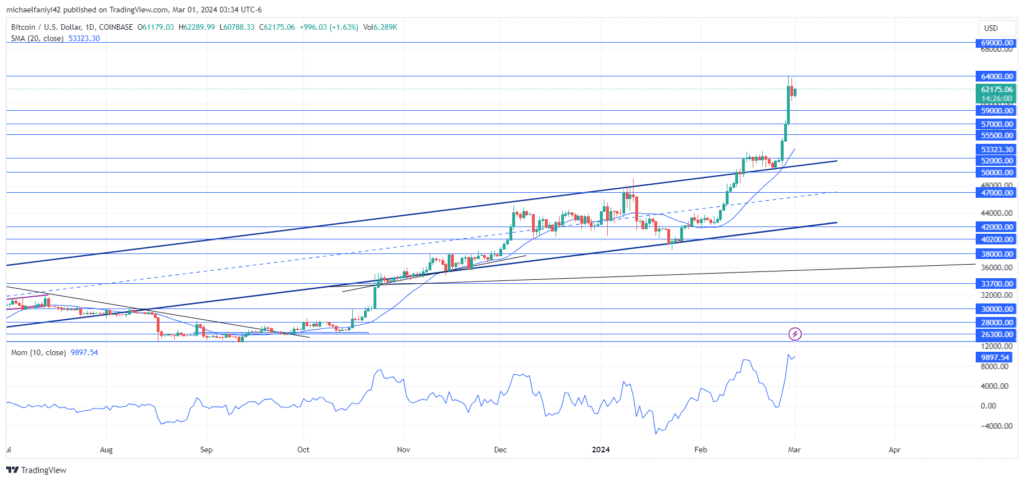
Task: Select the 47000.00 price level label
Action: click(997, 193)
